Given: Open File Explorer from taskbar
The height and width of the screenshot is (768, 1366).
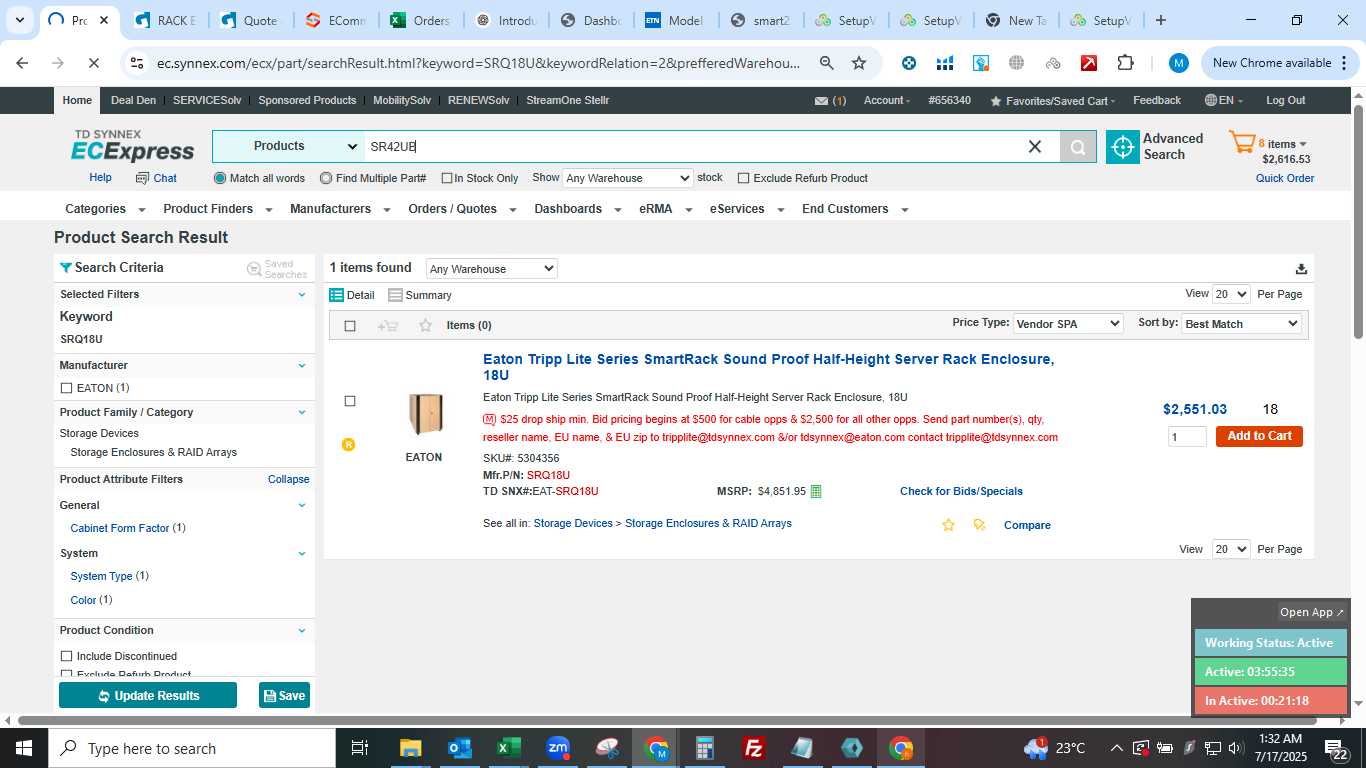Looking at the screenshot, I should pyautogui.click(x=410, y=748).
